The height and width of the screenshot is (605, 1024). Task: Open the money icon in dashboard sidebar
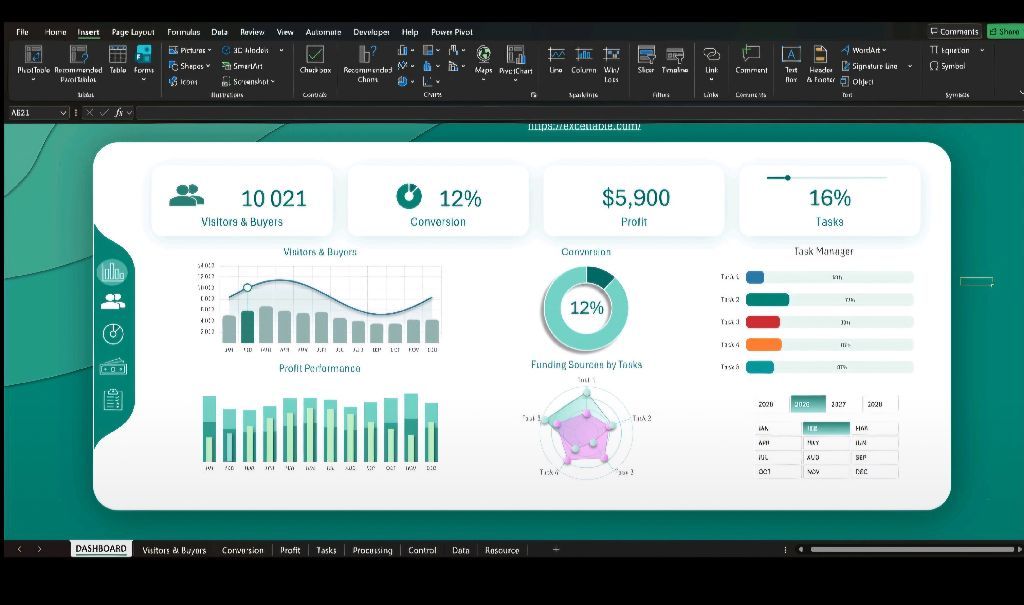113,367
